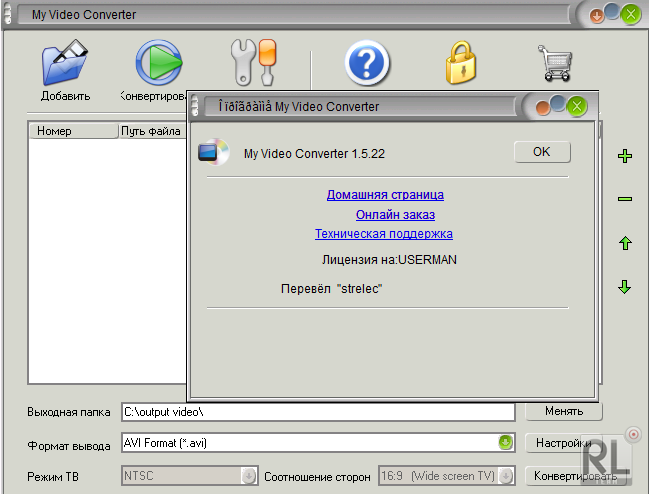
Task: Click the green minus remove-file icon
Action: 625,199
